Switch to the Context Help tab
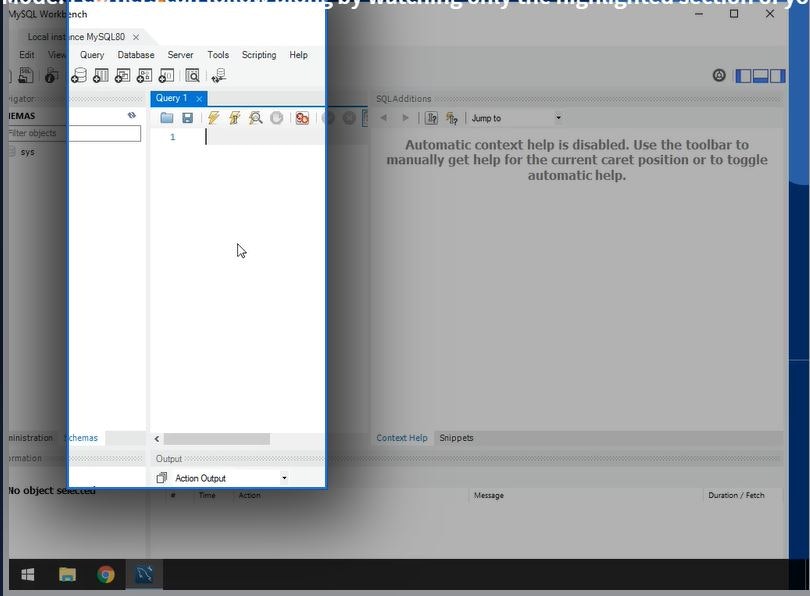The height and width of the screenshot is (596, 810). coord(402,437)
